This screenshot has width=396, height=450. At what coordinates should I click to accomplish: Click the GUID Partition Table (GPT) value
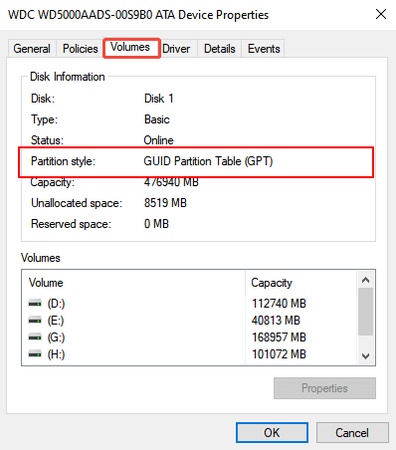(x=208, y=161)
